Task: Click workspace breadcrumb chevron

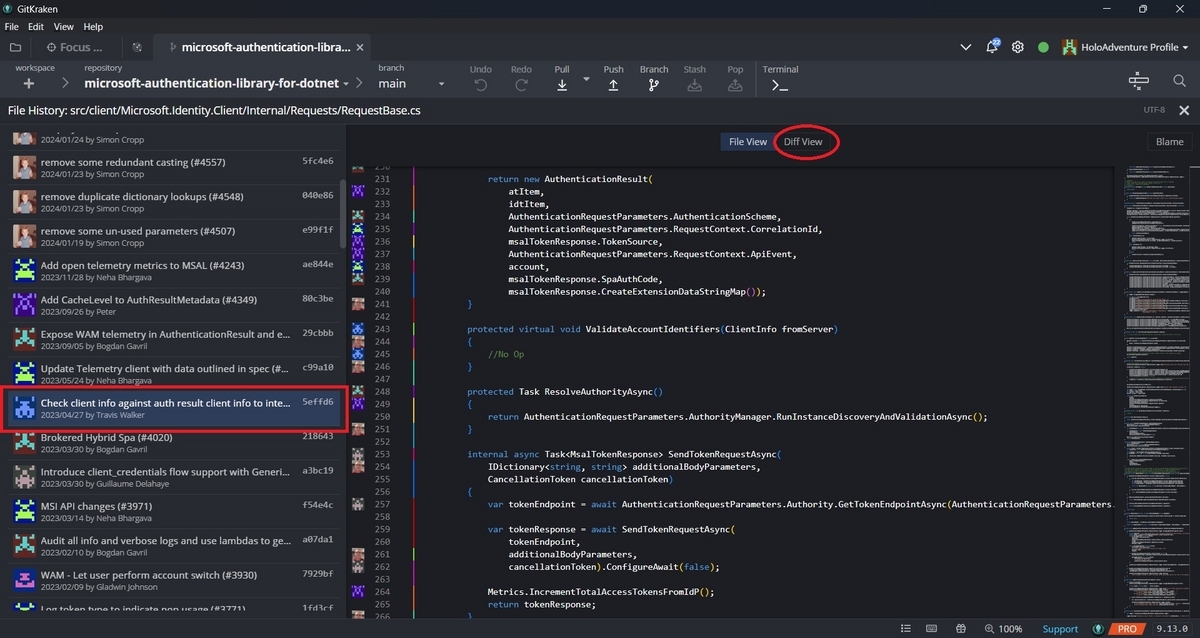Action: pos(65,84)
